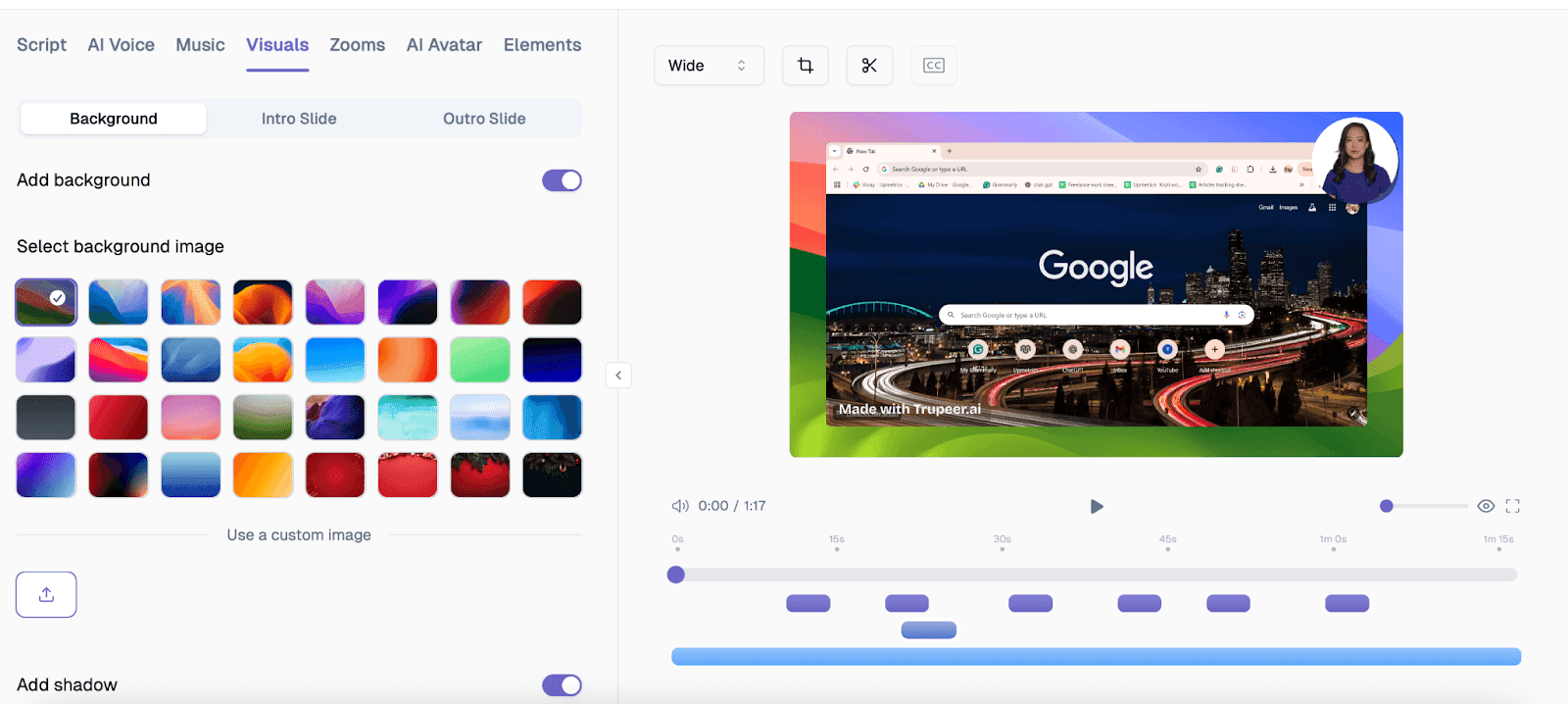Open the Zooms tab
1568x704 pixels.
pyautogui.click(x=357, y=45)
